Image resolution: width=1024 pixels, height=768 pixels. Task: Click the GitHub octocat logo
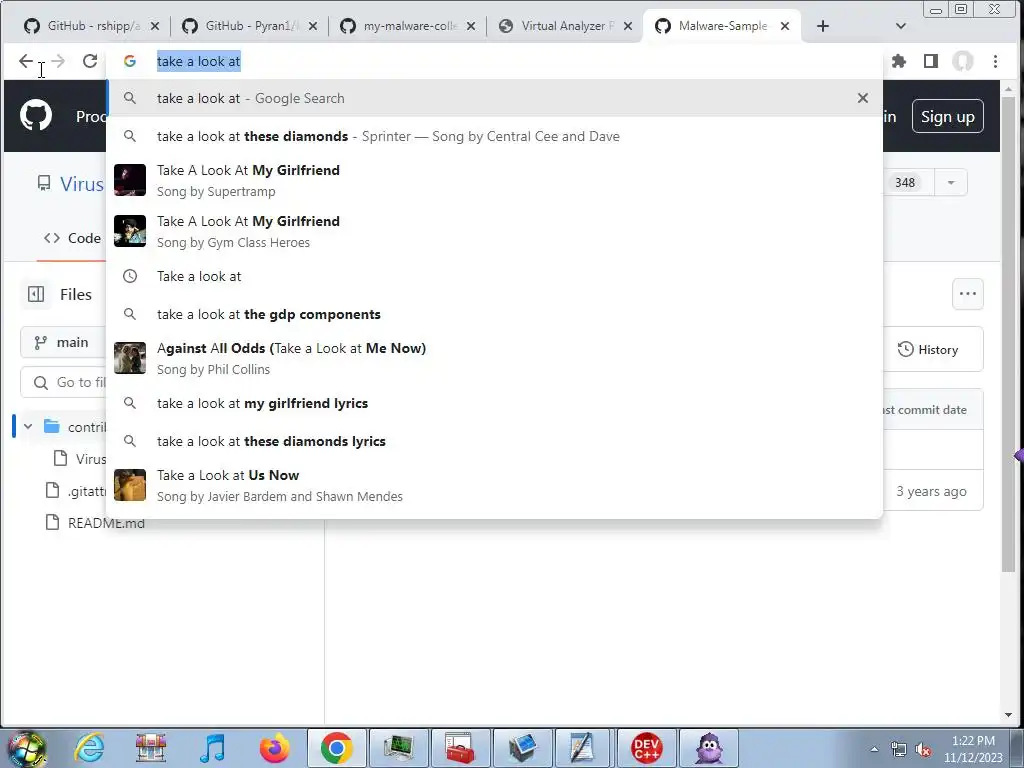(x=36, y=116)
